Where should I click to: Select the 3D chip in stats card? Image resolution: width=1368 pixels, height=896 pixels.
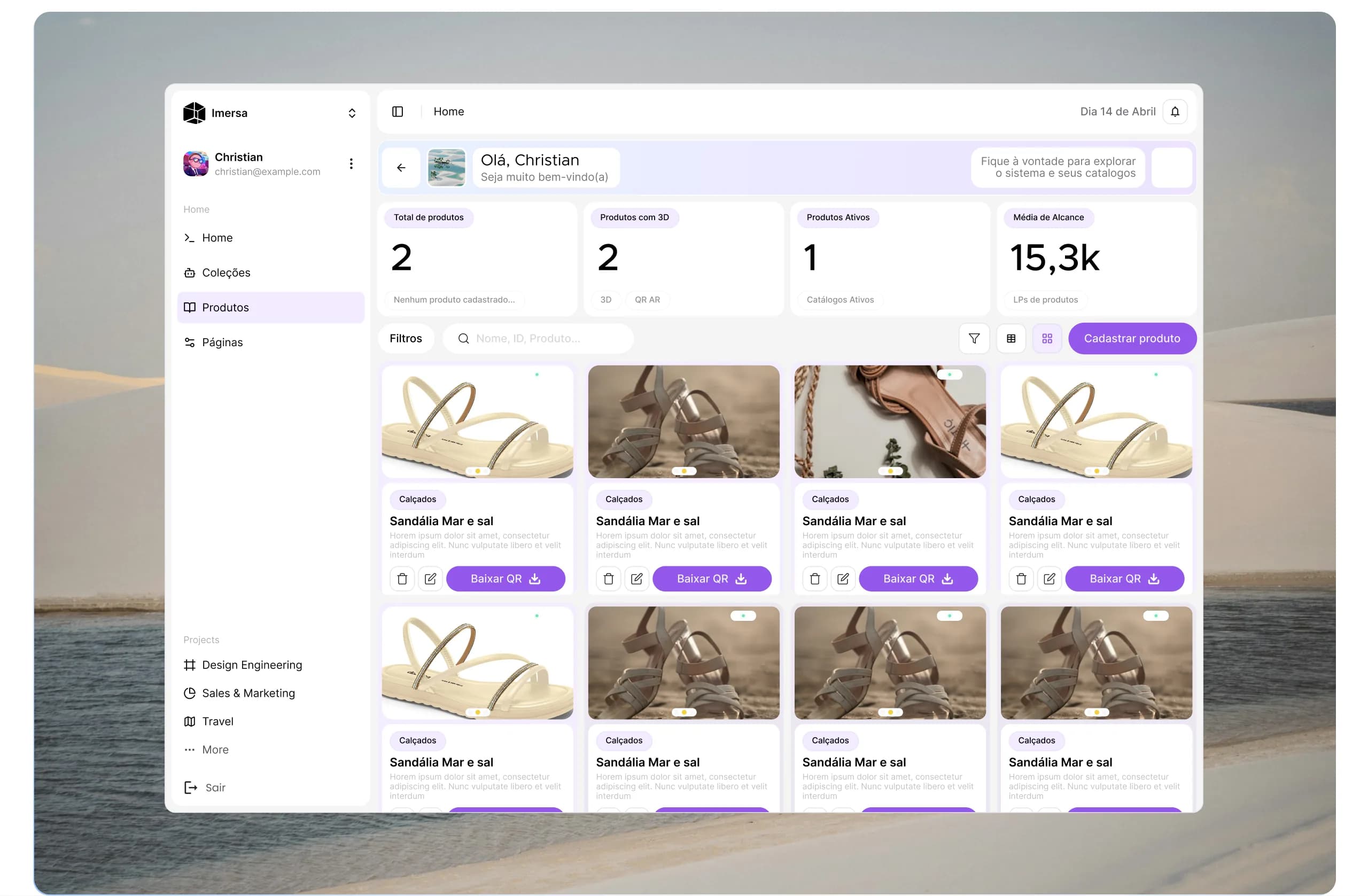[x=605, y=299]
